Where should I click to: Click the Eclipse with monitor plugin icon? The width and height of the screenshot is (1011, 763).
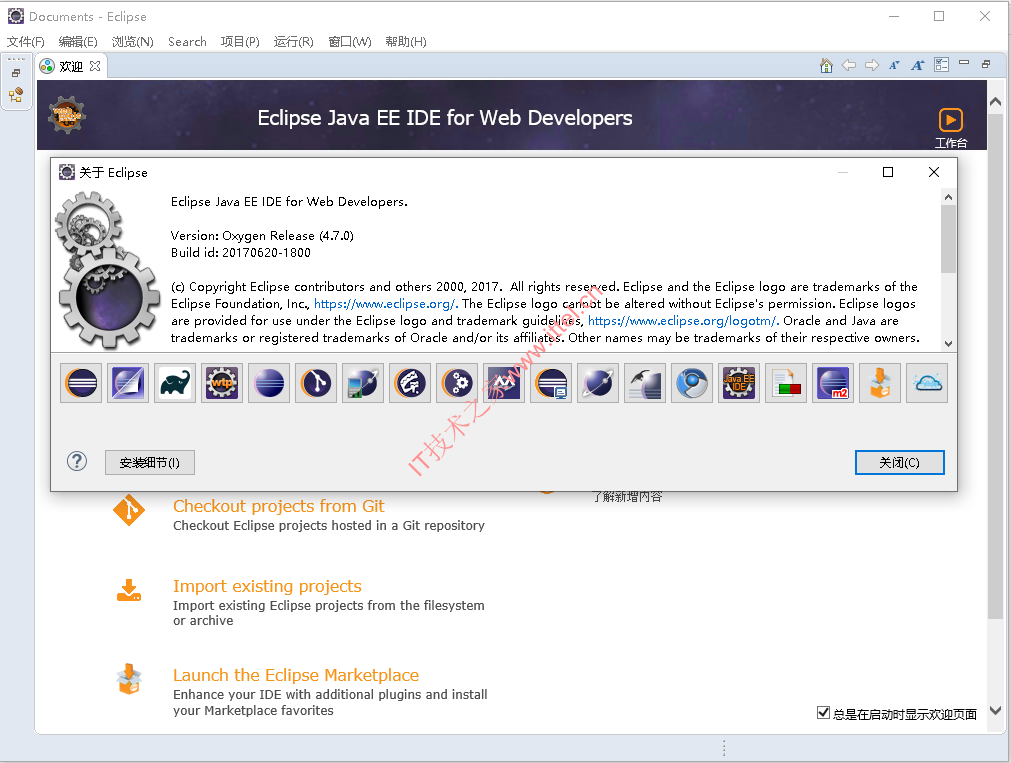(x=551, y=383)
